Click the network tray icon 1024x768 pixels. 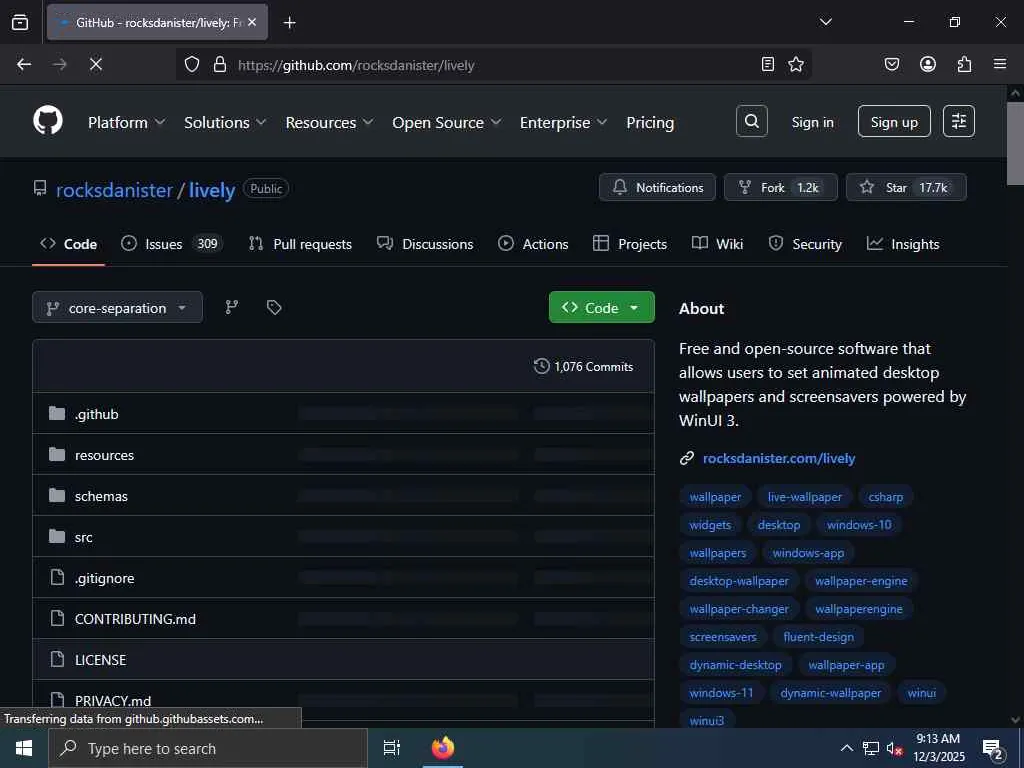pos(871,748)
